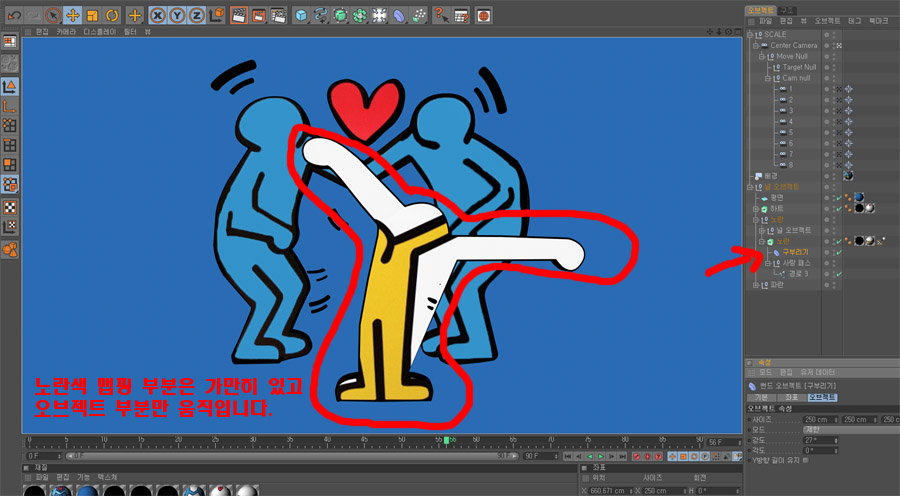Click the record active objects button
Image resolution: width=900 pixels, height=496 pixels.
point(636,456)
